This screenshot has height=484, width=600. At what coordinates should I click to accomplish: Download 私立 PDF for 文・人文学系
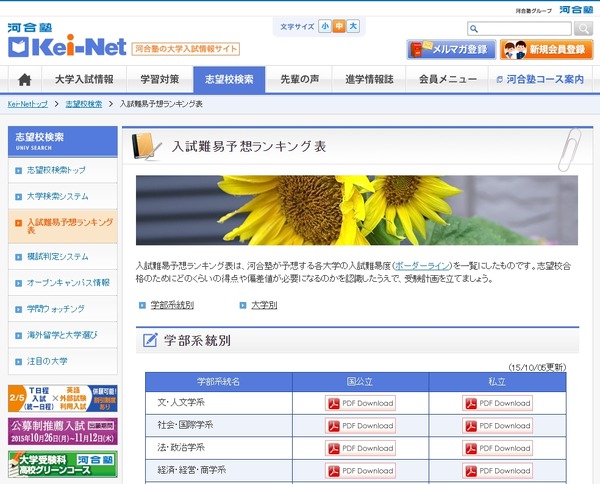[x=497, y=403]
